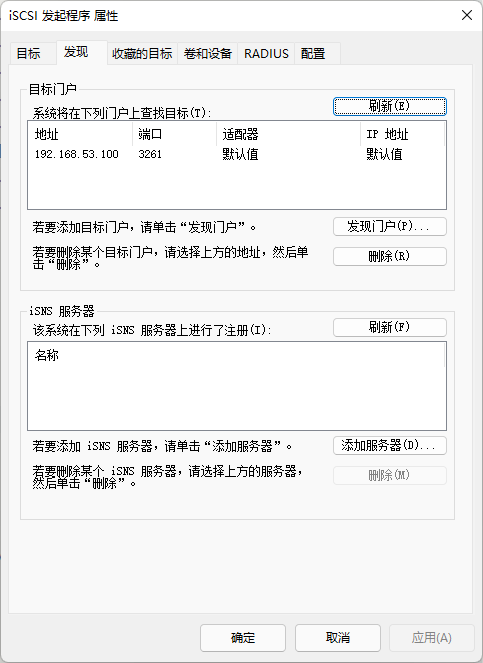Click the IP 地址 column header
Image resolution: width=483 pixels, height=663 pixels.
403,134
